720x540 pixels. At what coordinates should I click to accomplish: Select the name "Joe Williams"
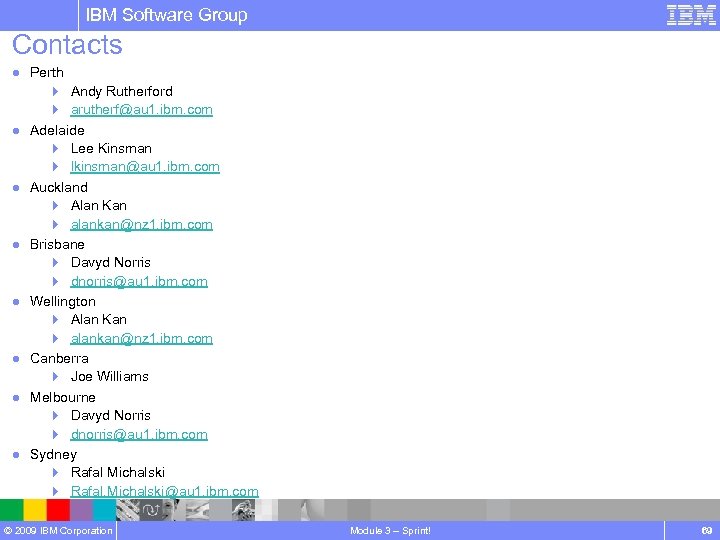pos(110,377)
